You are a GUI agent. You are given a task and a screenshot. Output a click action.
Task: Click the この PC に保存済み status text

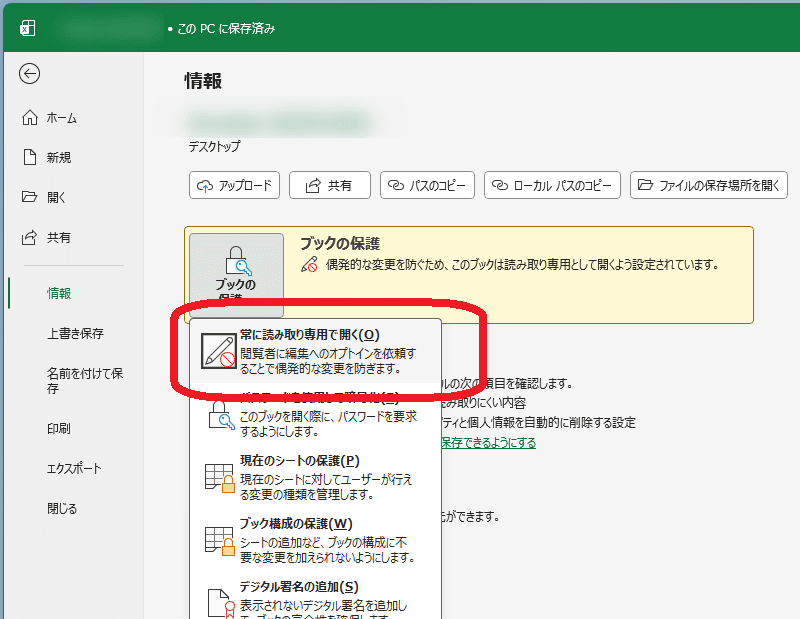pyautogui.click(x=226, y=29)
